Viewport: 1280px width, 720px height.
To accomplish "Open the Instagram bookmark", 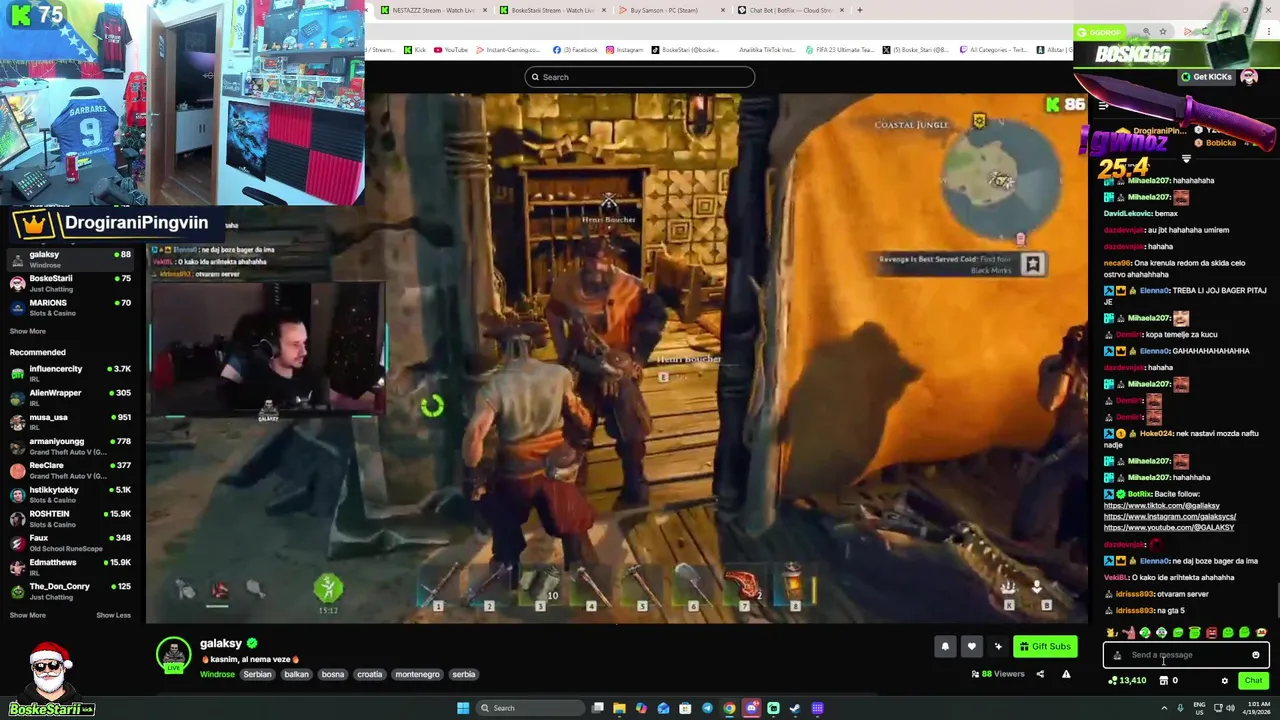I will tap(624, 50).
